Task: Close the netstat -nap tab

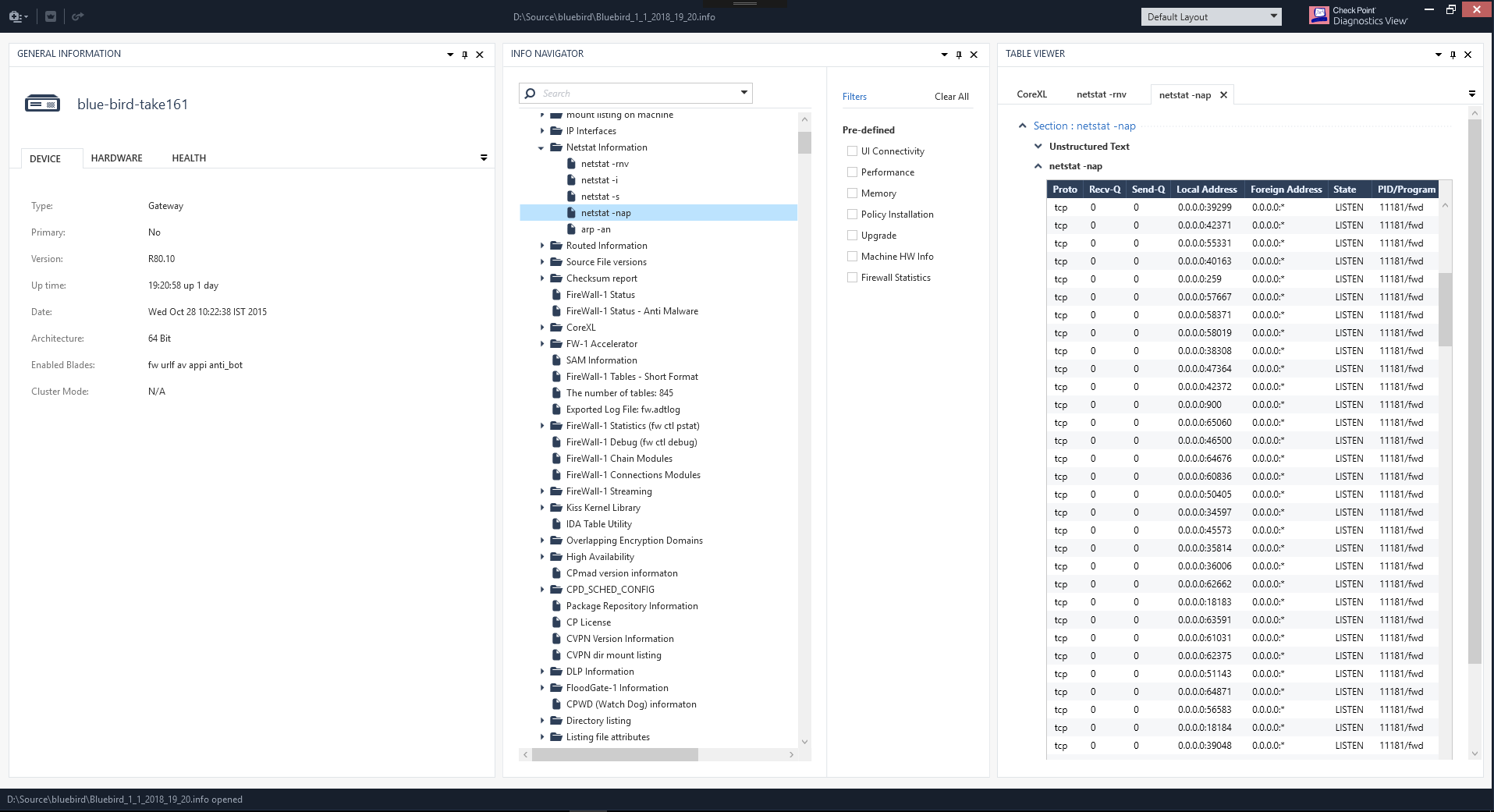Action: 1223,95
